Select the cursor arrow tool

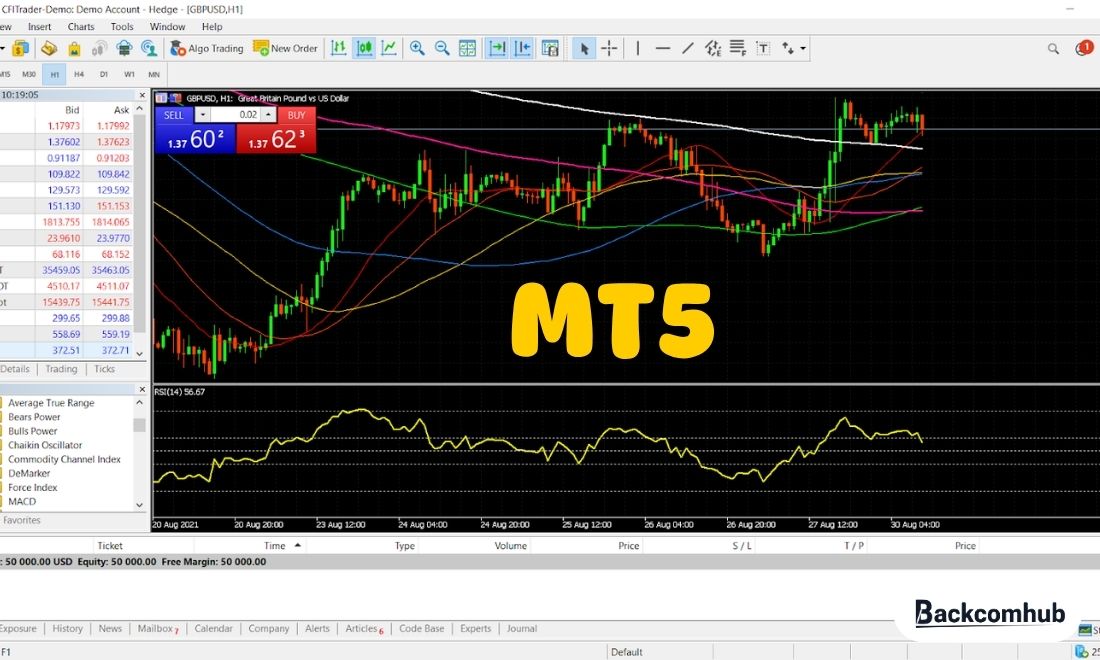[583, 48]
